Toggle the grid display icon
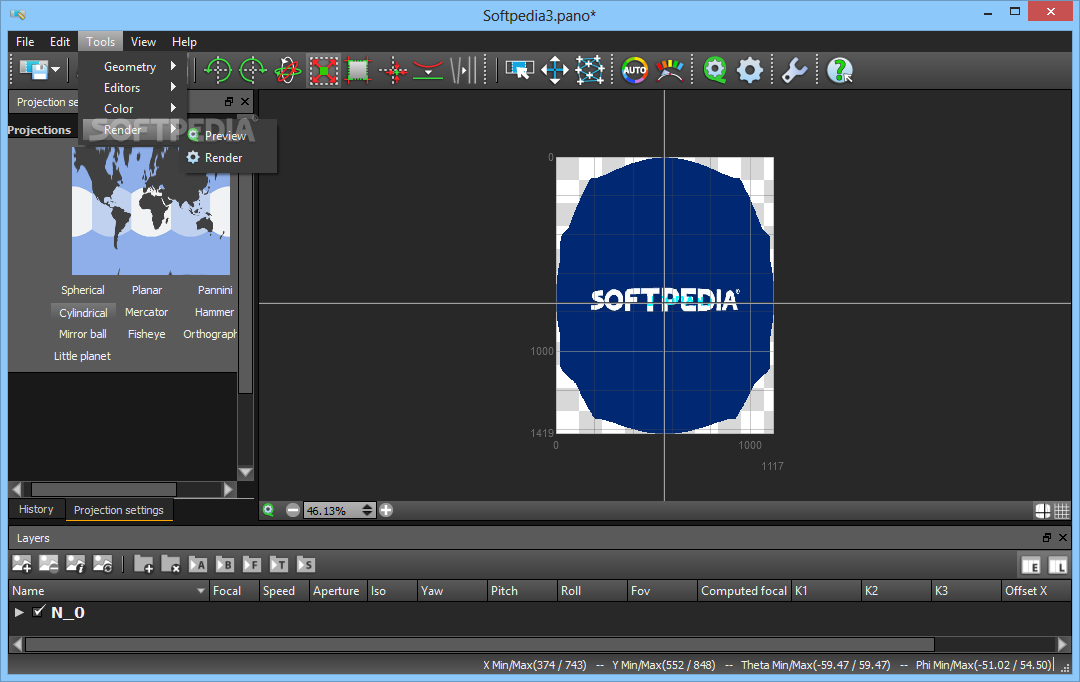Screen dimensions: 1080x682 click(x=1062, y=510)
